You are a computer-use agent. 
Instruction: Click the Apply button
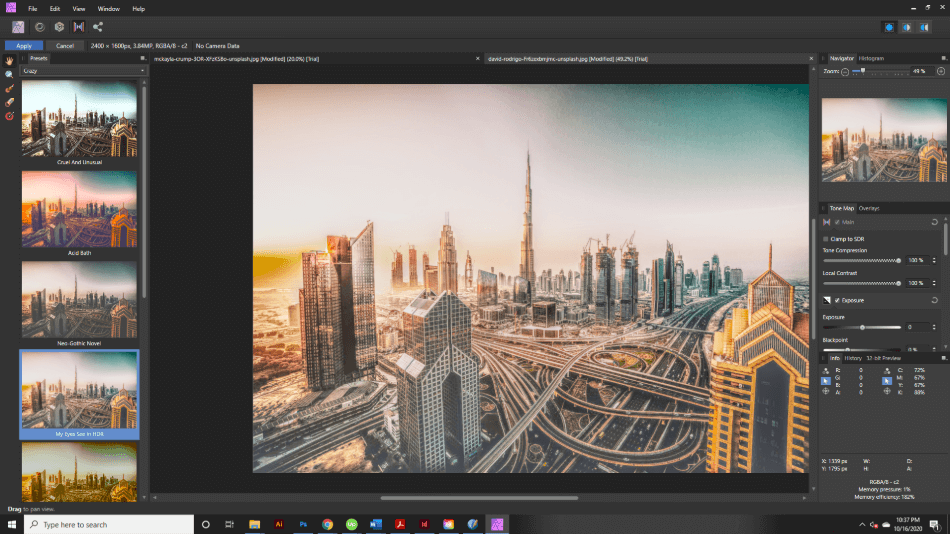[24, 45]
